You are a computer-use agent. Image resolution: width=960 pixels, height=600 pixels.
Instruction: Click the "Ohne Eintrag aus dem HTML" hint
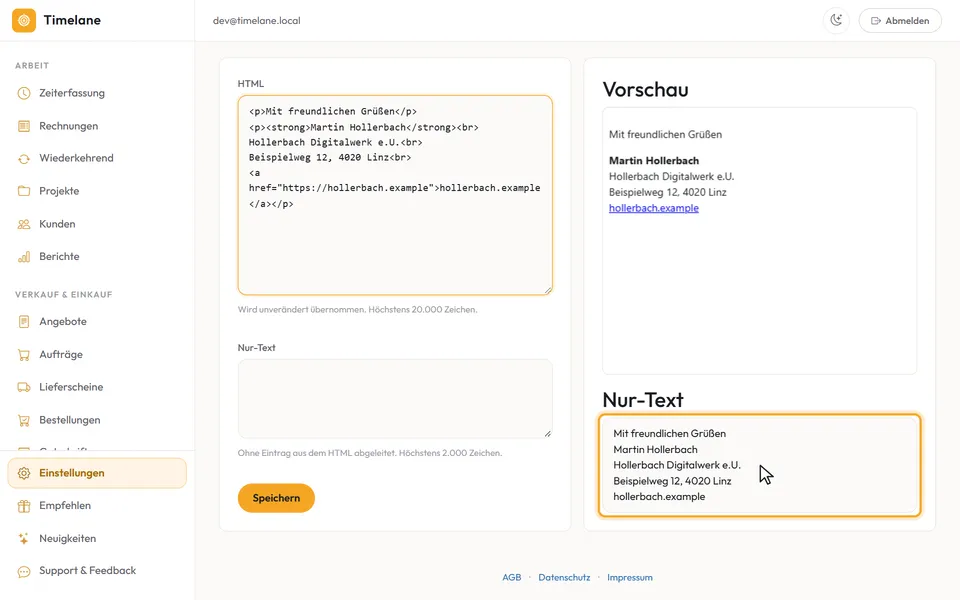370,453
